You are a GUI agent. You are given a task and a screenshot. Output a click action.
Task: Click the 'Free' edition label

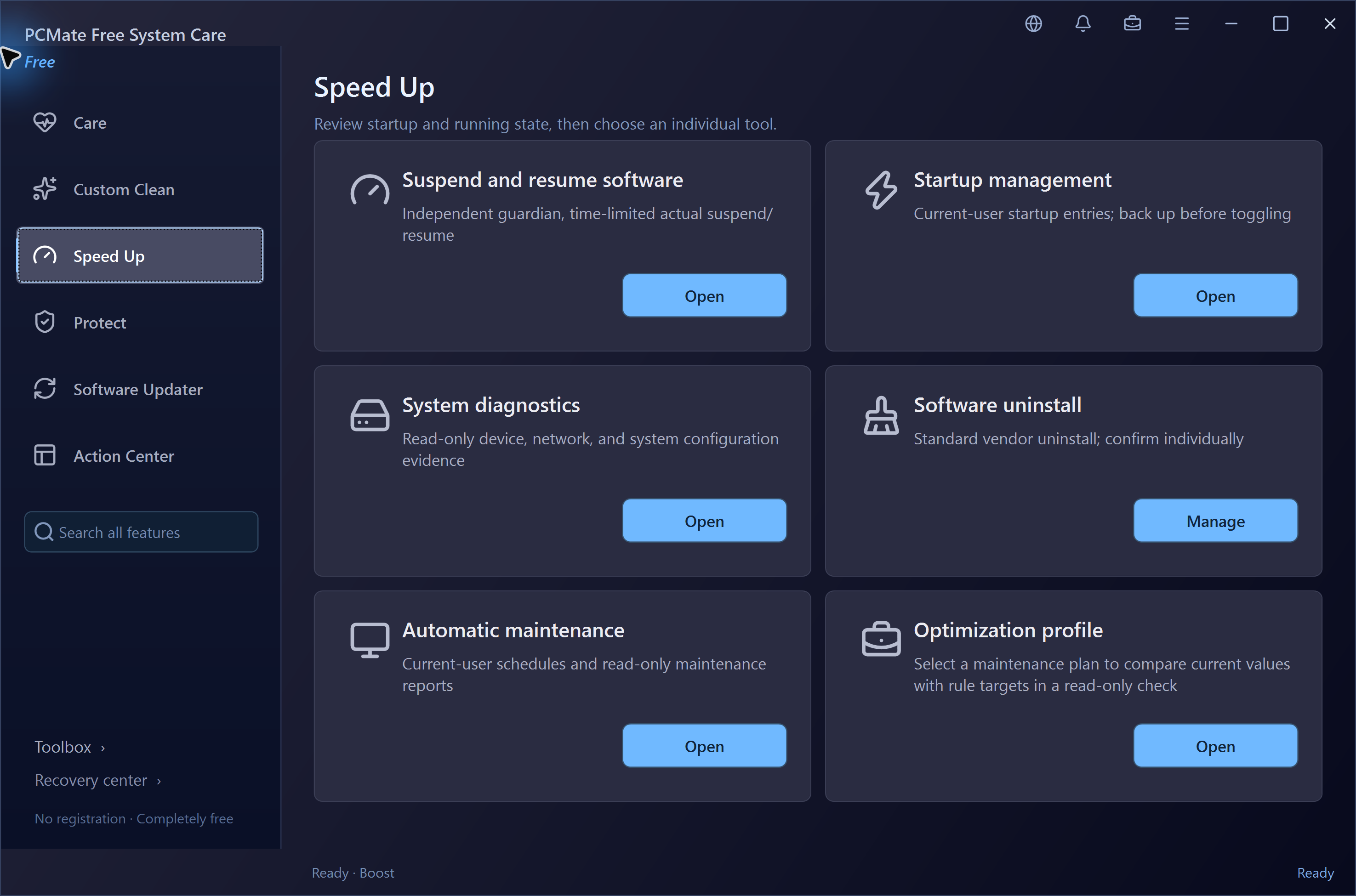pyautogui.click(x=40, y=62)
